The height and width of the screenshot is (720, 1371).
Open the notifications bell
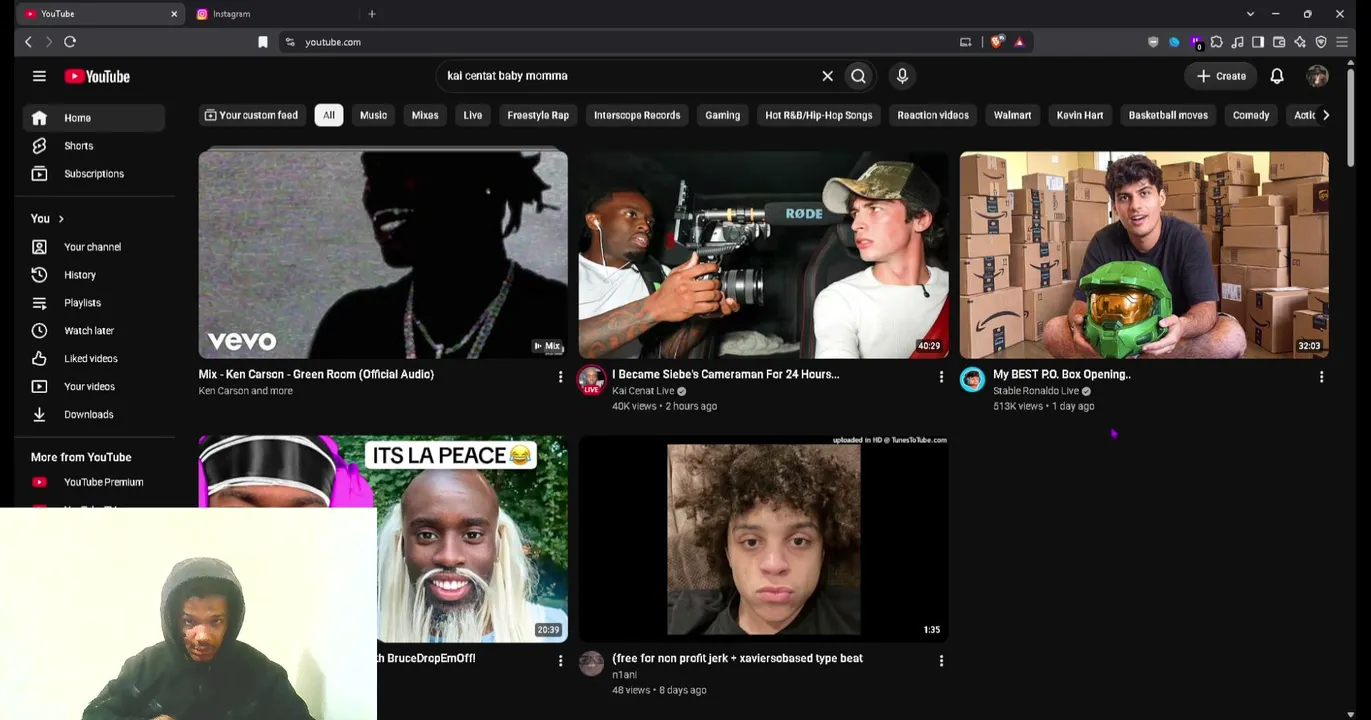(x=1277, y=76)
